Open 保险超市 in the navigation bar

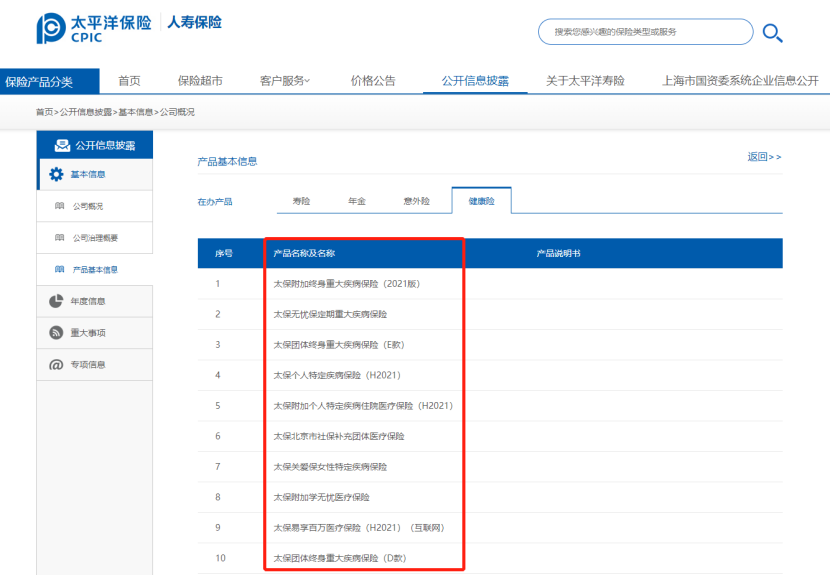(x=200, y=81)
